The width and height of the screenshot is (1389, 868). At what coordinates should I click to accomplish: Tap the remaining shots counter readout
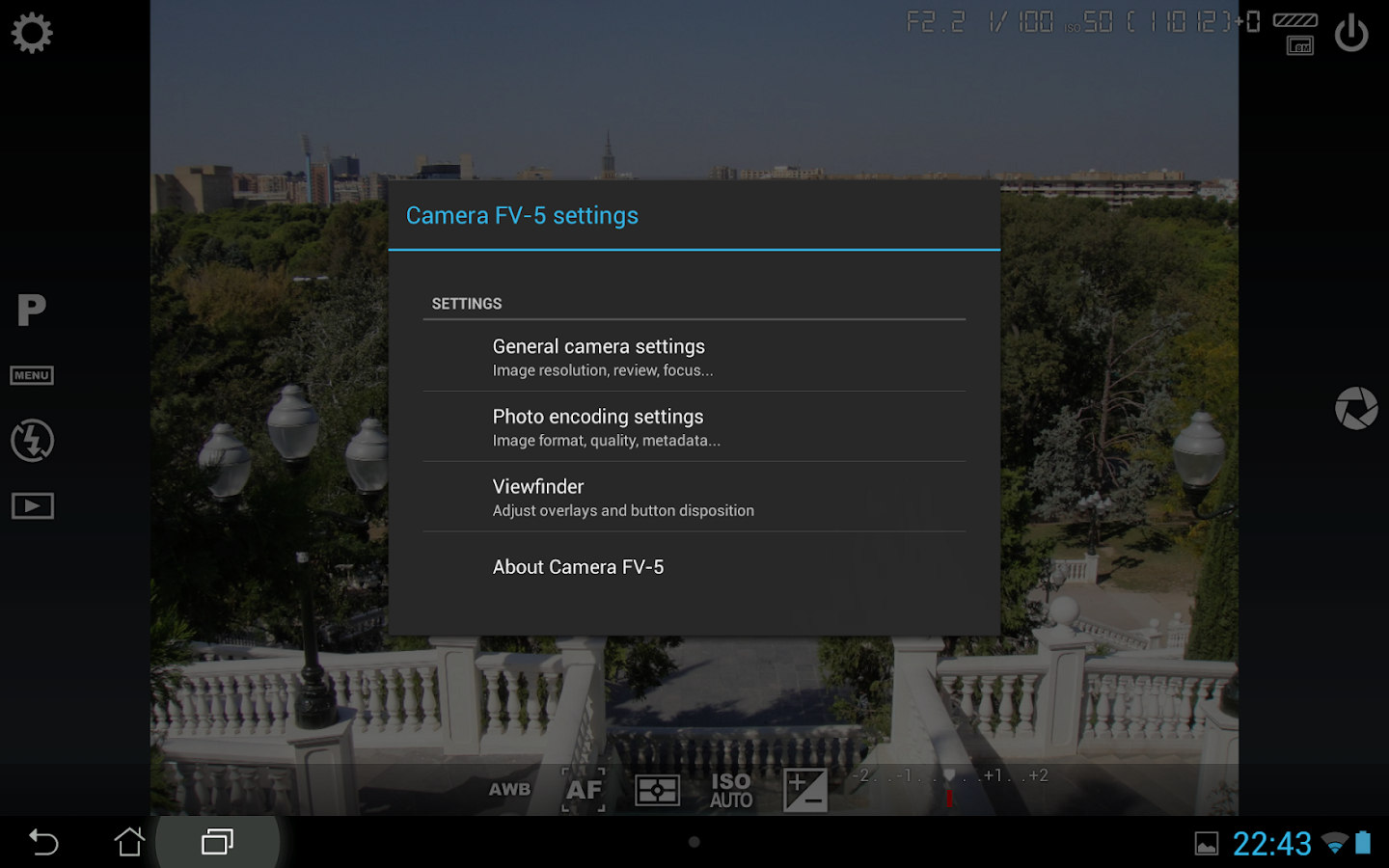point(1179,21)
